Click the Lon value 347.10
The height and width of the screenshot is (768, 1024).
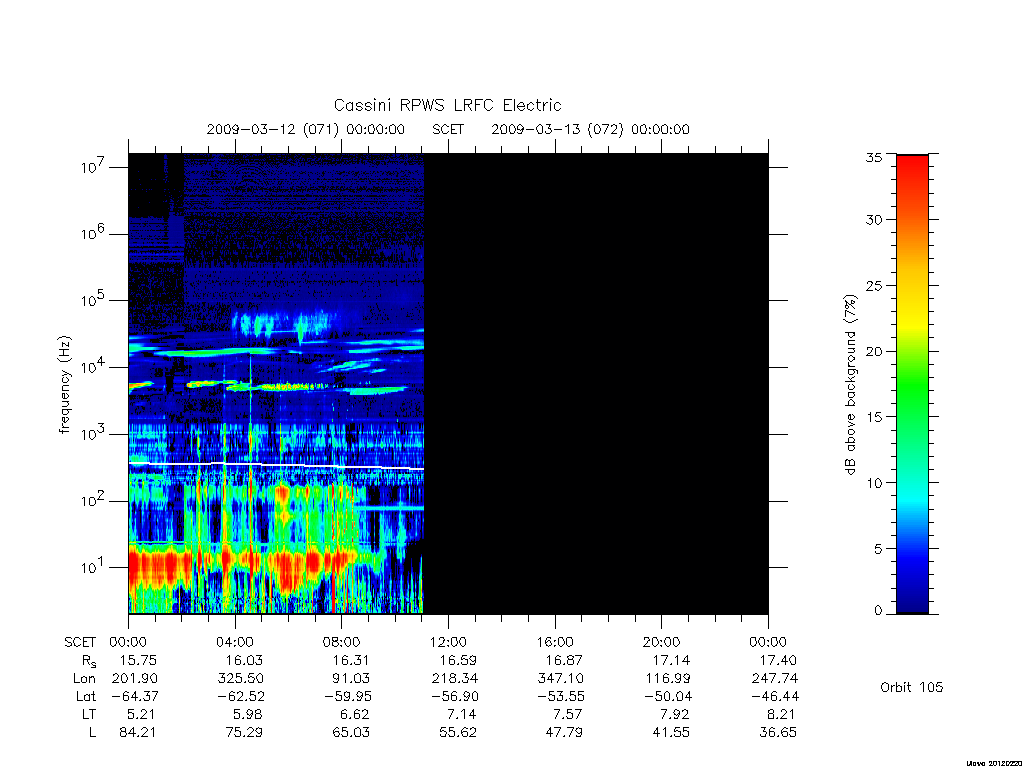tap(560, 679)
